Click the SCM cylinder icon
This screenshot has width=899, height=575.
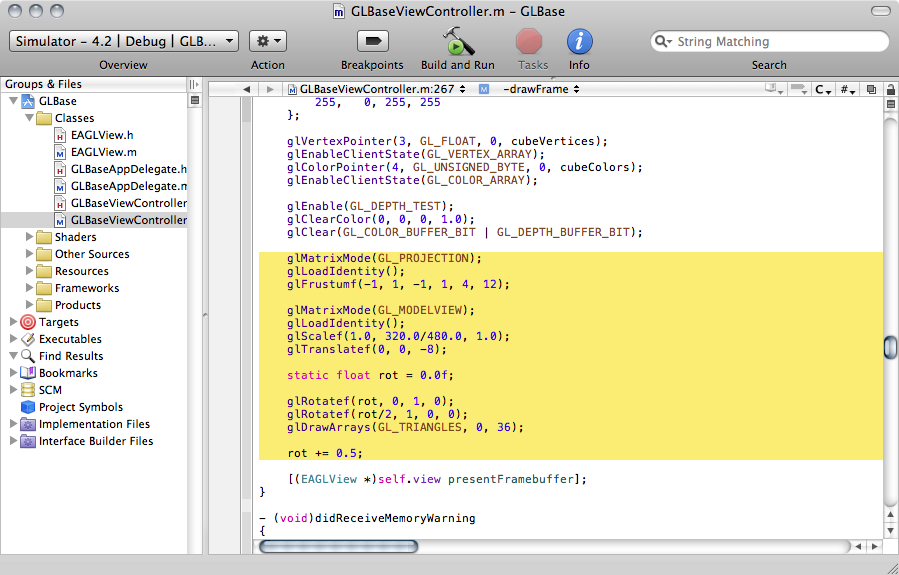tap(28, 390)
